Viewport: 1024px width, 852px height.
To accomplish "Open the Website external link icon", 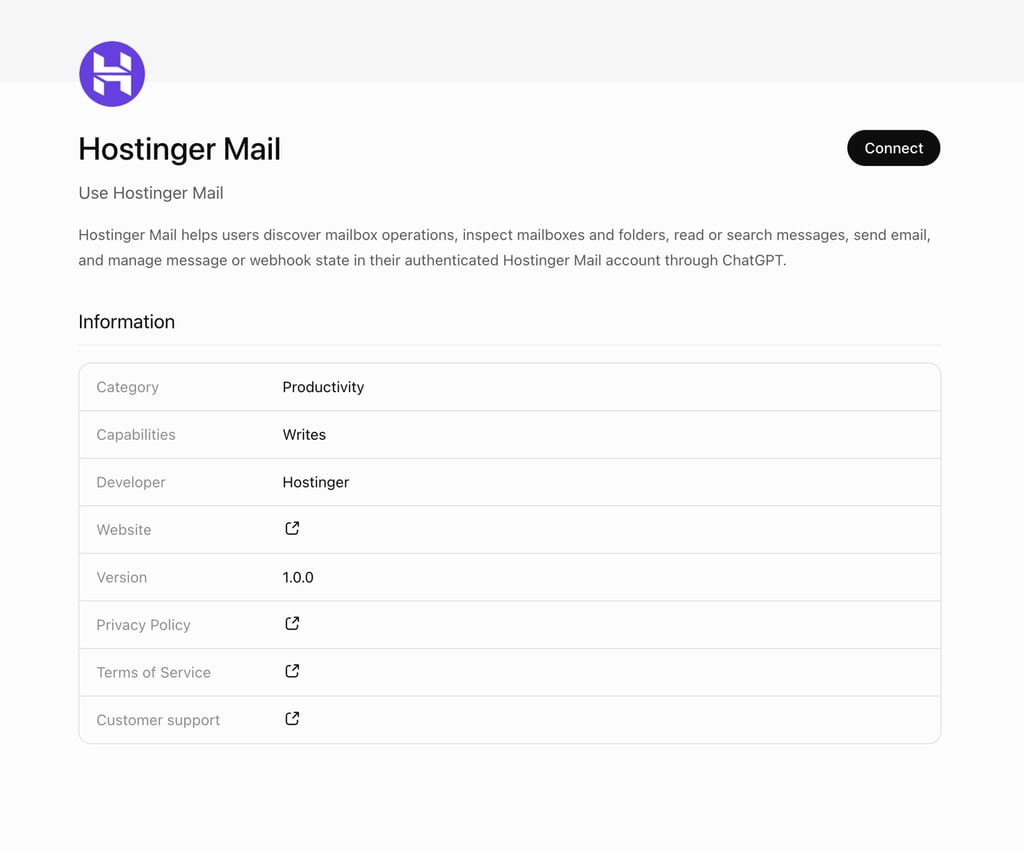I will coord(292,528).
